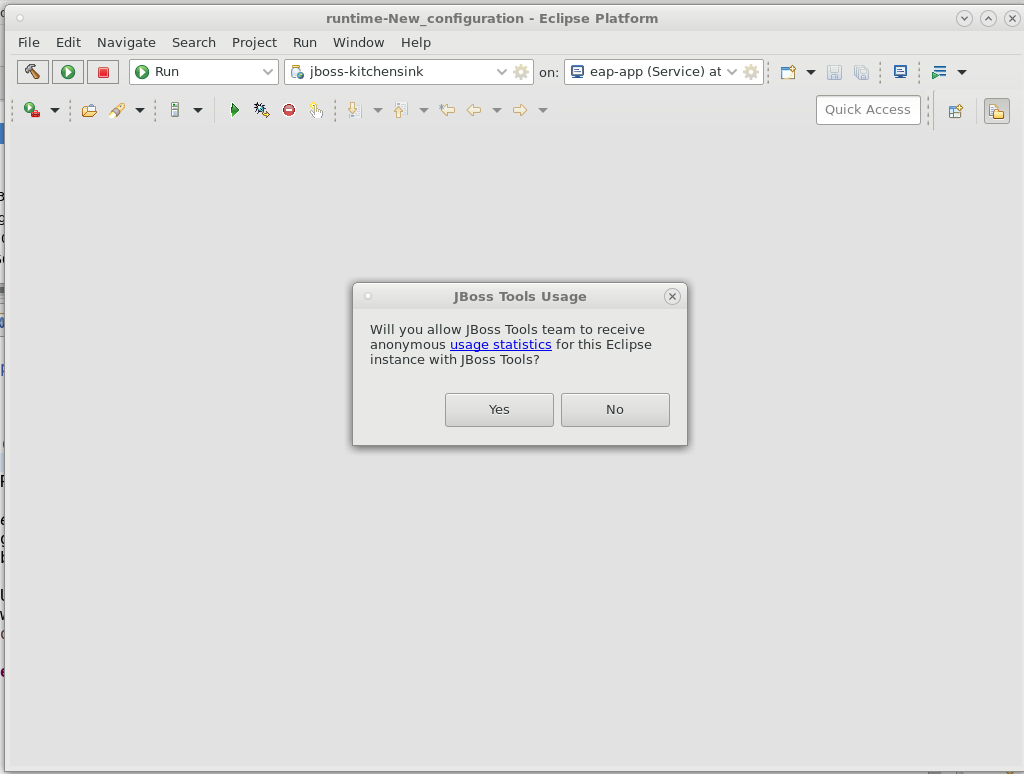1024x774 pixels.
Task: Click the green Run arrow icon
Action: pyautogui.click(x=234, y=110)
